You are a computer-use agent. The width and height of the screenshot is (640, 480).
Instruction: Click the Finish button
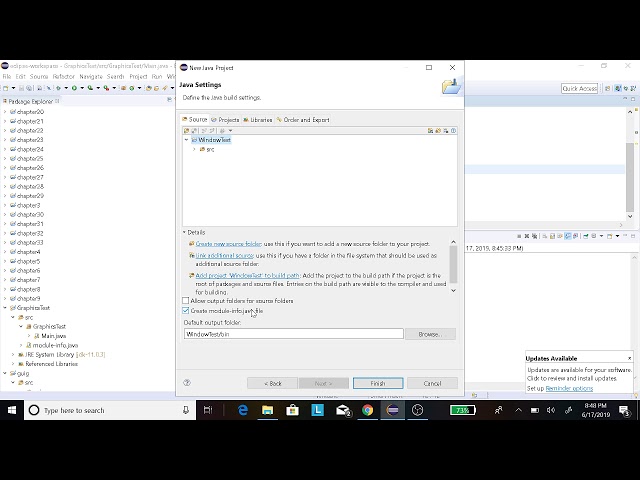(378, 383)
